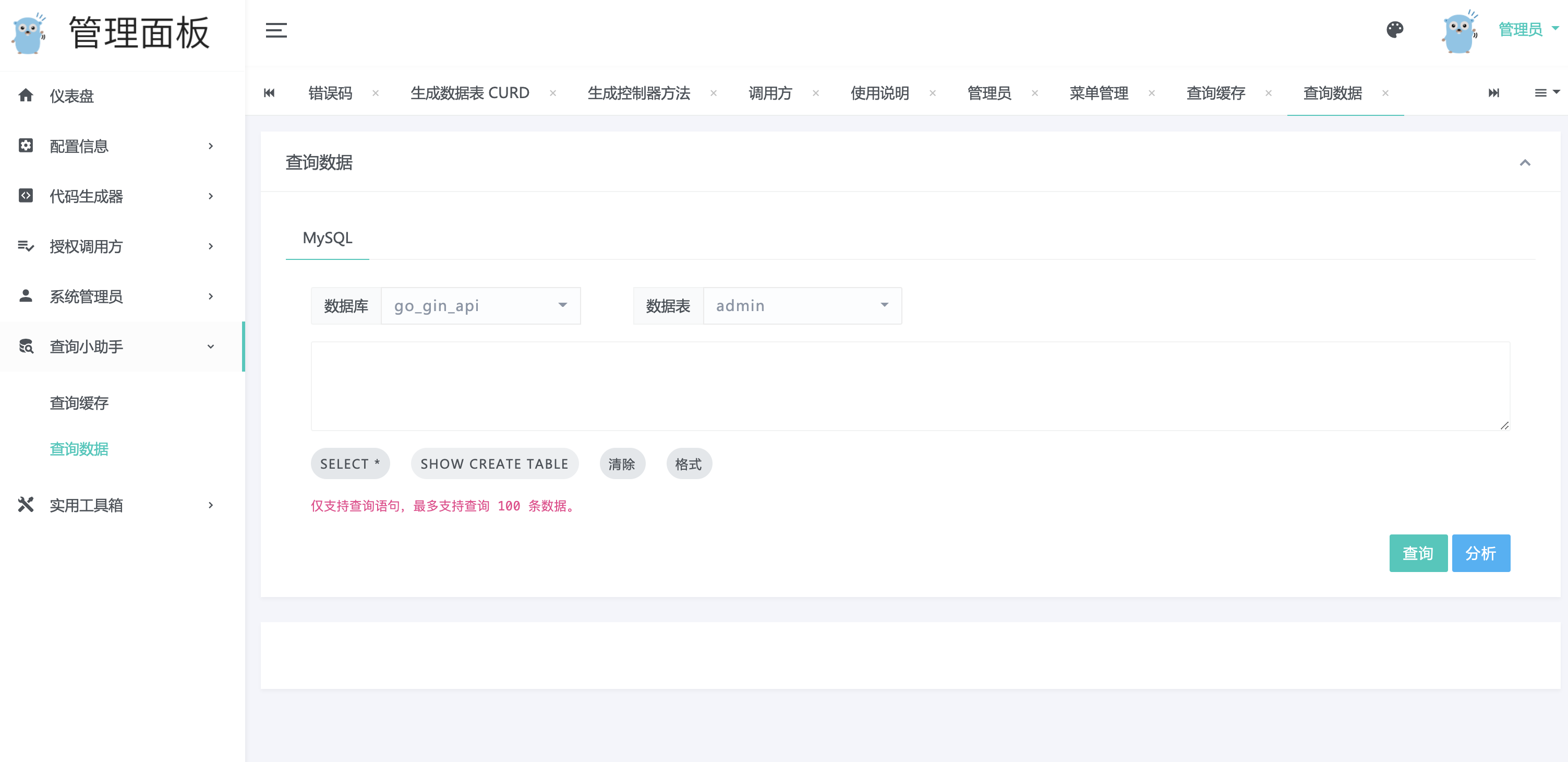Switch to the 生成数据表 CURD tab
This screenshot has width=1568, height=762.
point(470,93)
